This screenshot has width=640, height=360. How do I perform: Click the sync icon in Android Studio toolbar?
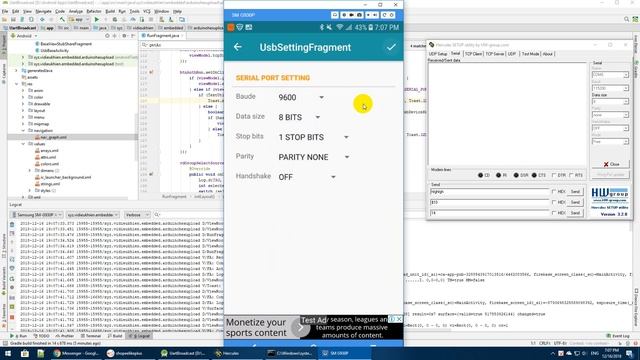31,20
